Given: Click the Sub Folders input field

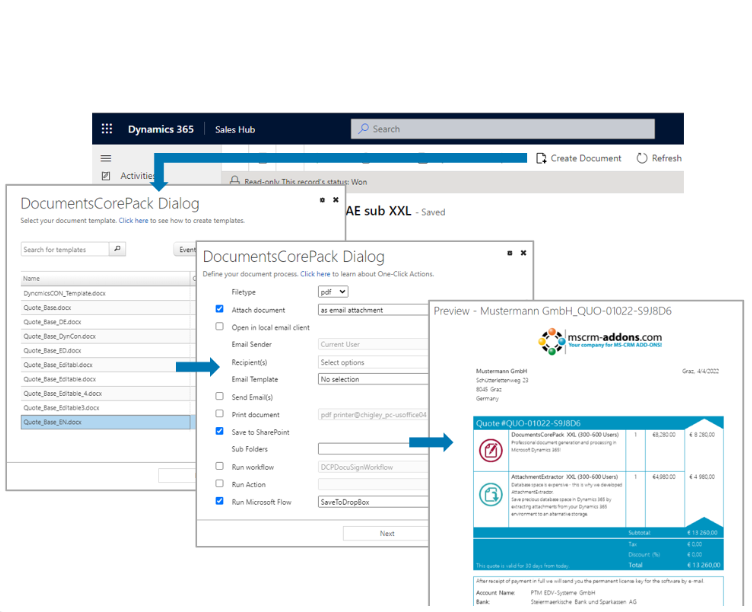Looking at the screenshot, I should tap(373, 449).
